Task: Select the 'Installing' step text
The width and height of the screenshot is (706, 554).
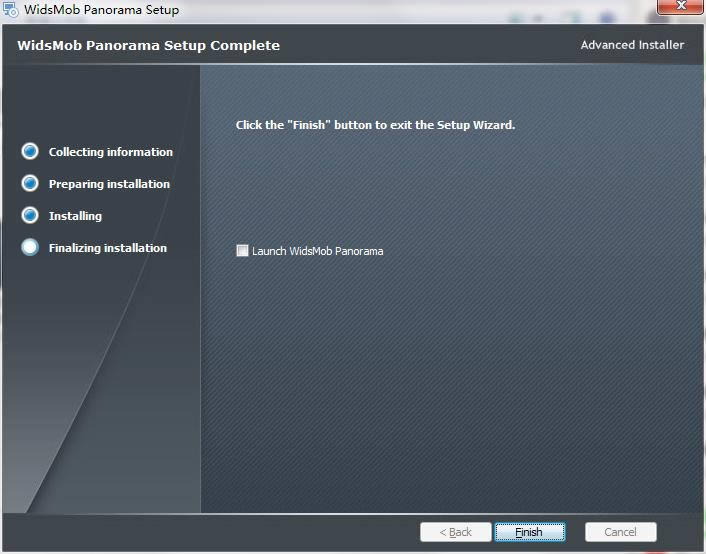Action: (75, 216)
